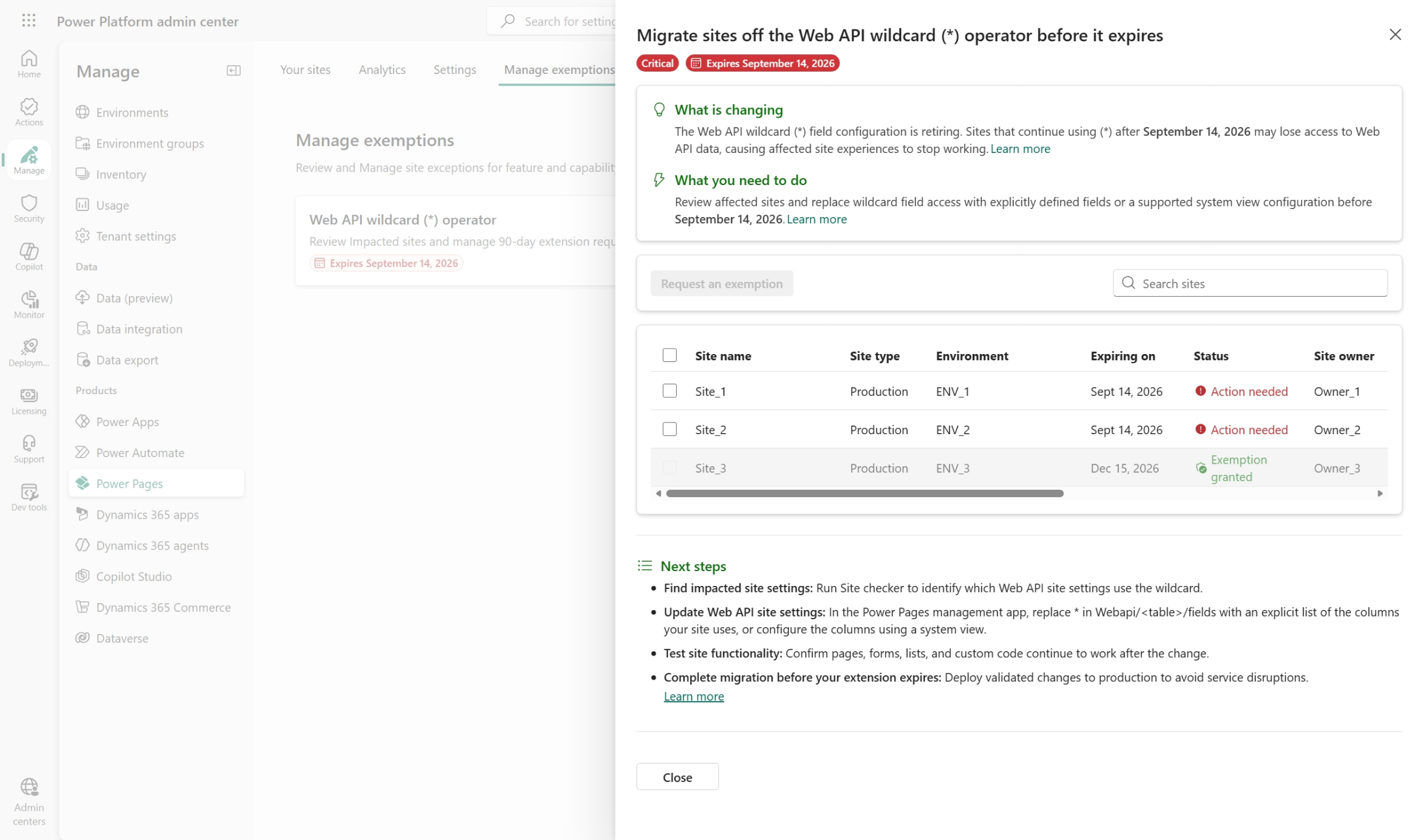Open Learn more under Next steps
The width and height of the screenshot is (1423, 840).
click(694, 696)
